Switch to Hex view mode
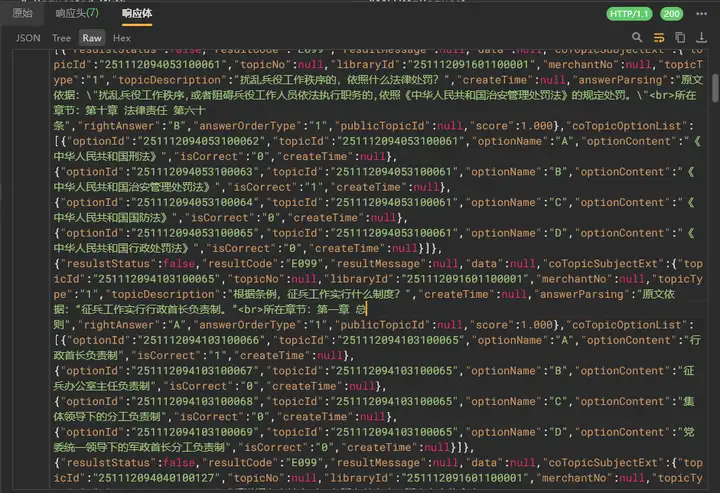This screenshot has height=493, width=720. pos(122,38)
